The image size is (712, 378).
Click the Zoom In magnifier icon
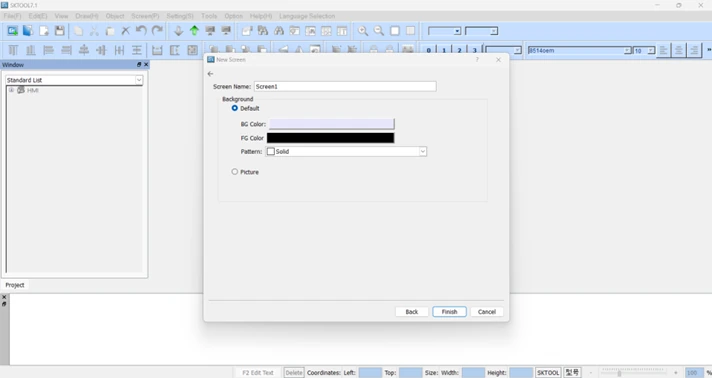pos(363,31)
